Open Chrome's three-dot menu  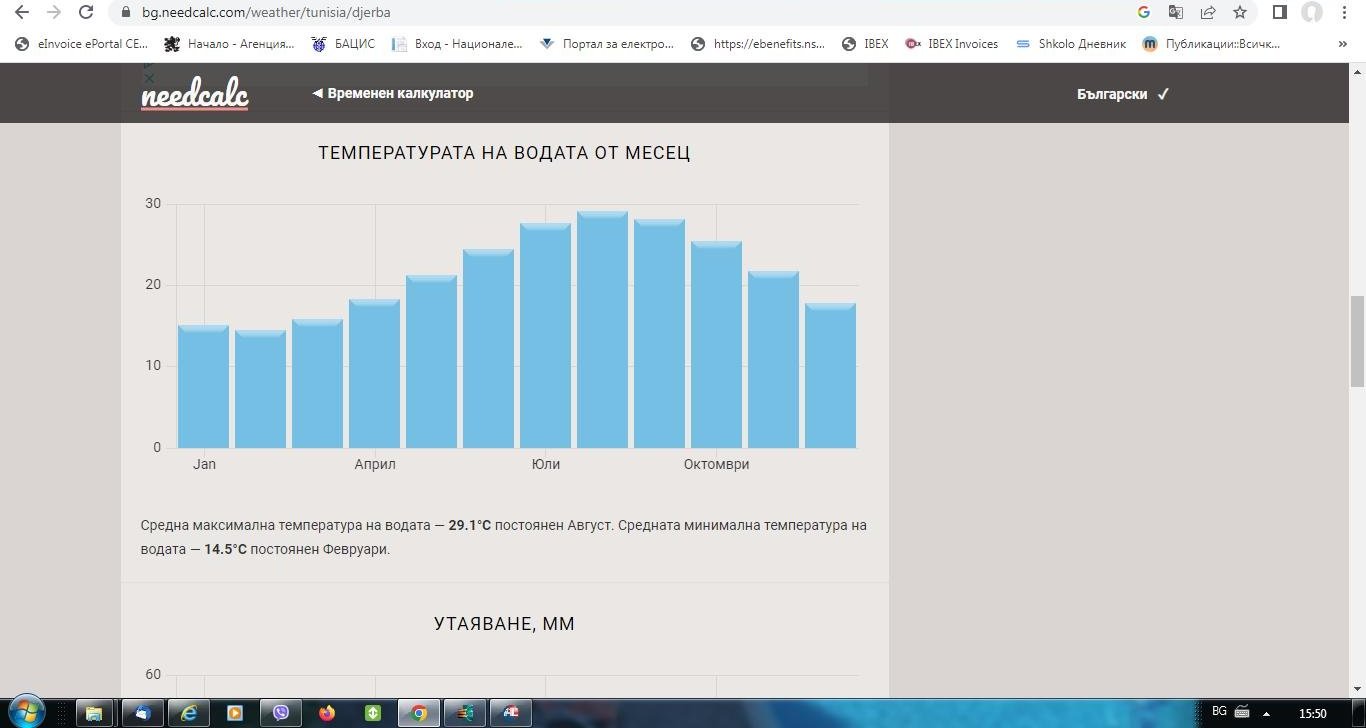[1345, 13]
